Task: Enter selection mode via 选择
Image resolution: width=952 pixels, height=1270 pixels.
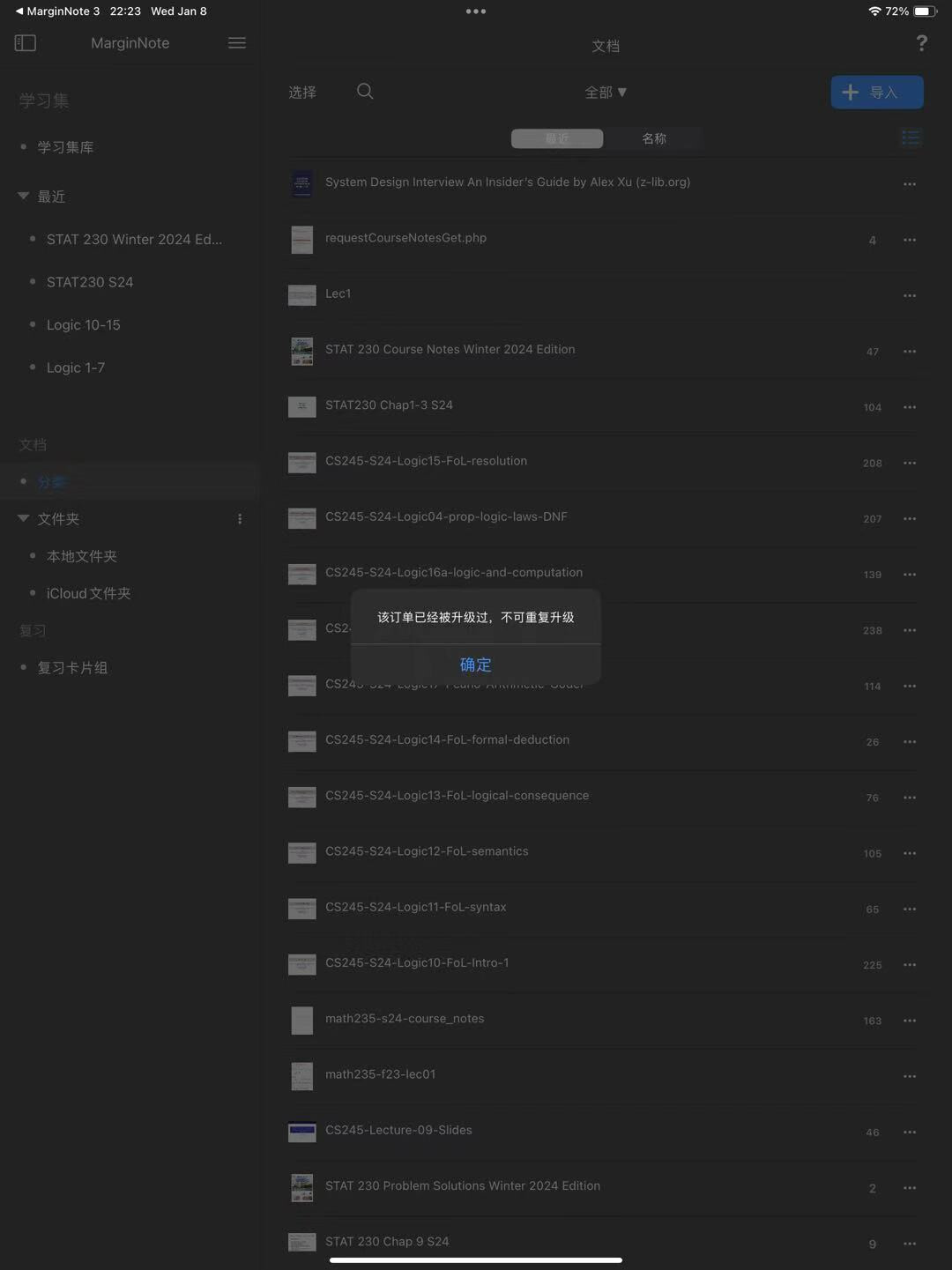Action: 302,92
